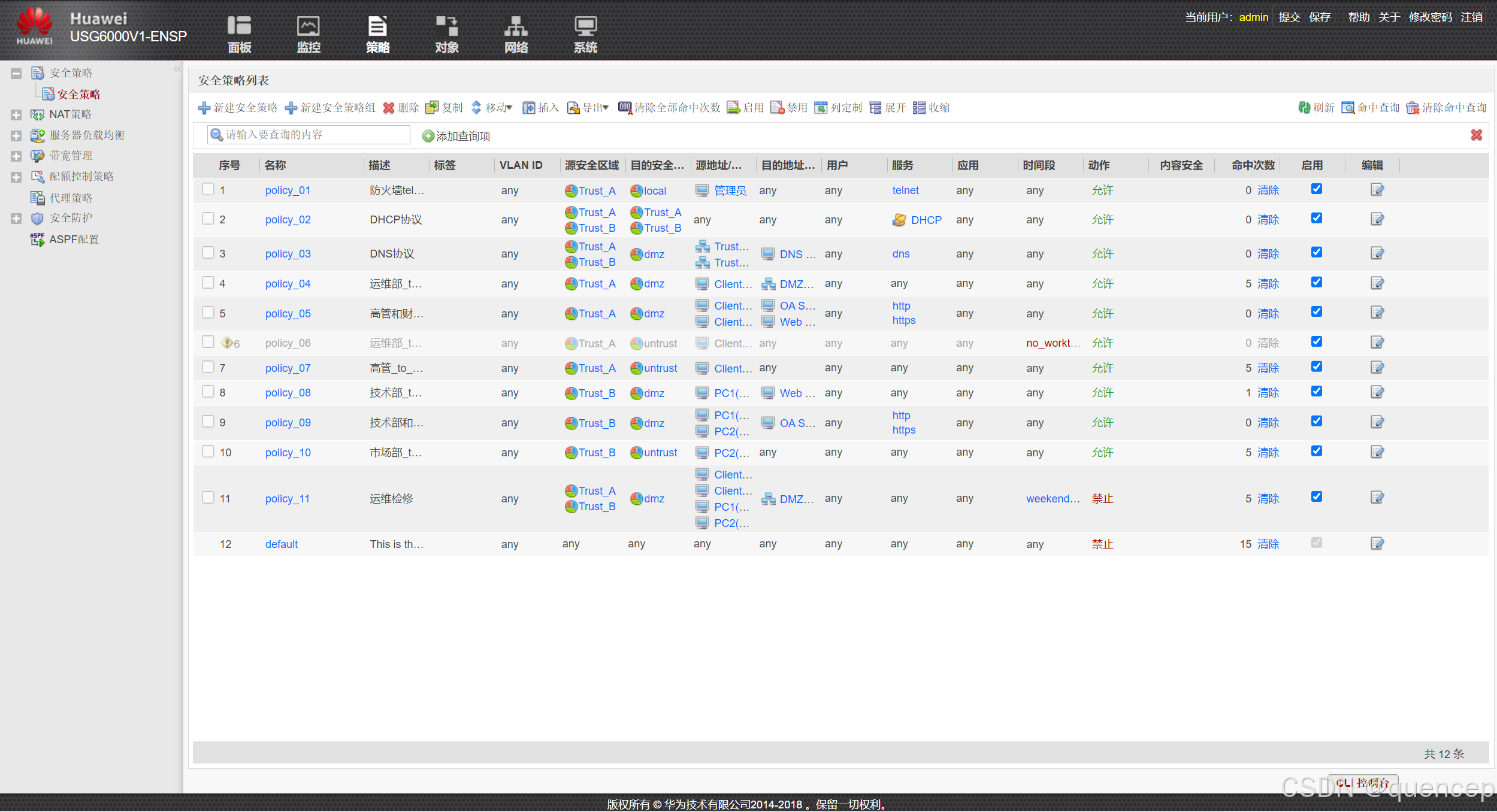The height and width of the screenshot is (812, 1497).
Task: Click the red delete X icon in toolbar
Action: [x=389, y=108]
